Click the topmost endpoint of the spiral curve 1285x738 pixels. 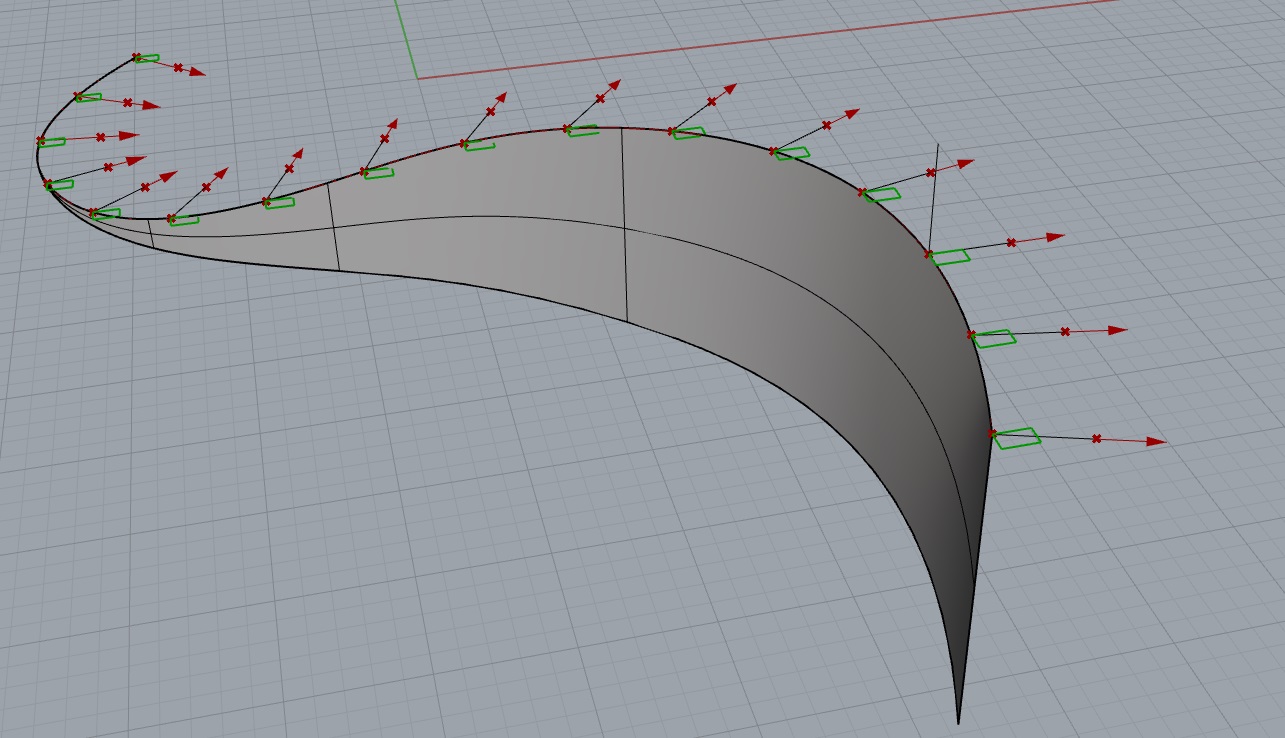[x=137, y=58]
